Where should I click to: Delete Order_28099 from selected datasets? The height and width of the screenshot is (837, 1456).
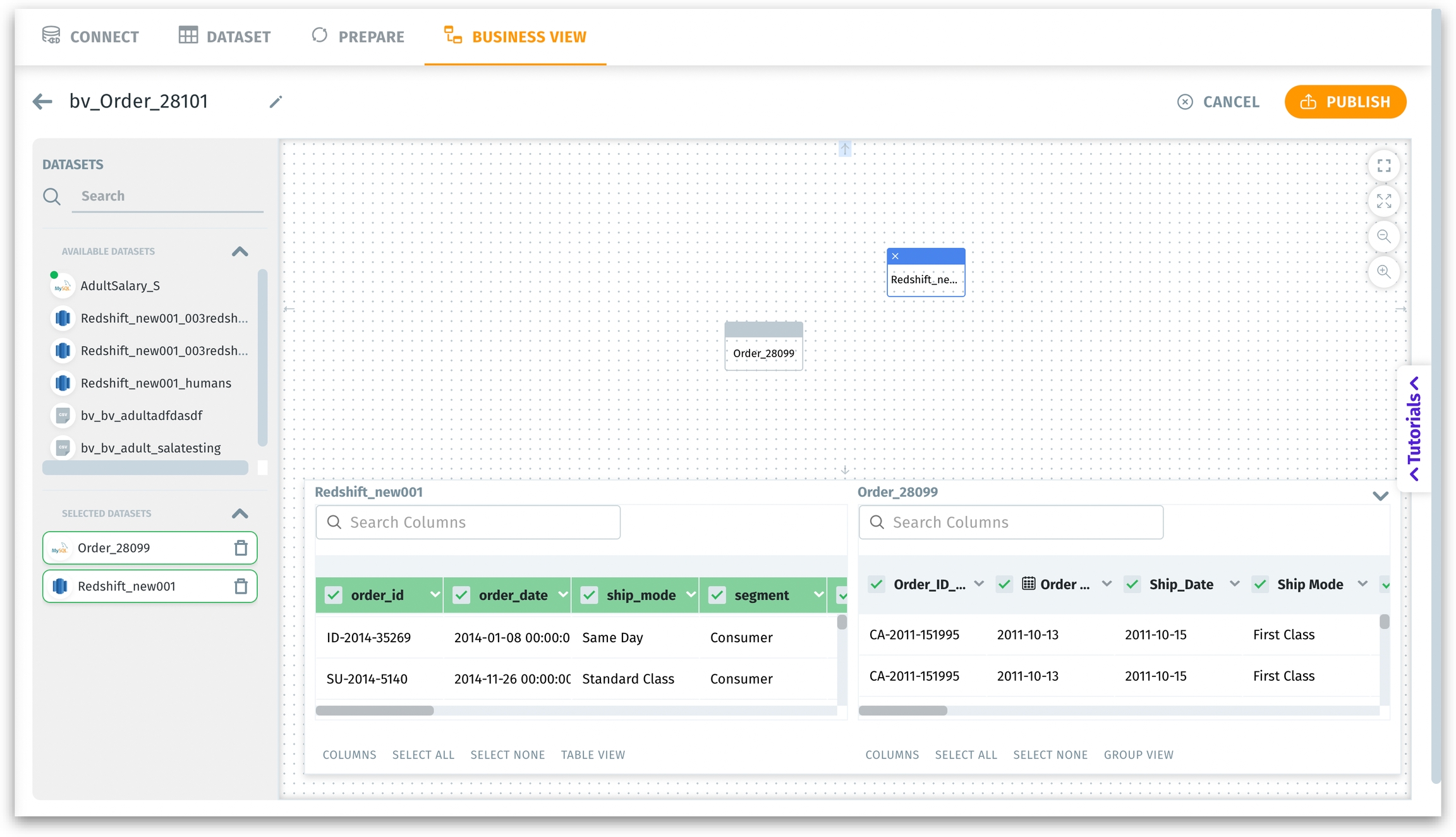coord(241,547)
